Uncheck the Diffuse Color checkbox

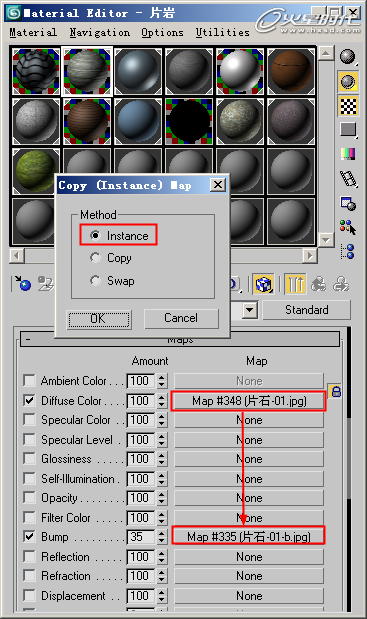click(29, 400)
